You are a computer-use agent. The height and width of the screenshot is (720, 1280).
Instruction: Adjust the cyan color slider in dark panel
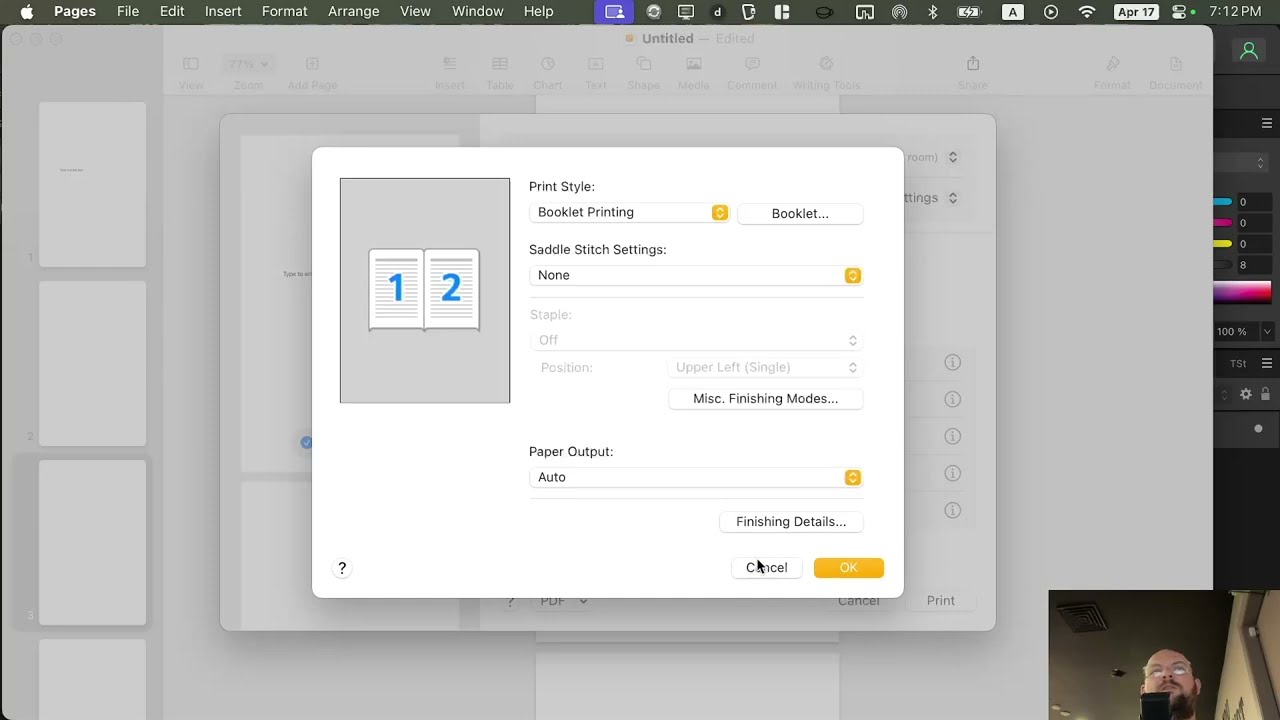tap(1223, 202)
